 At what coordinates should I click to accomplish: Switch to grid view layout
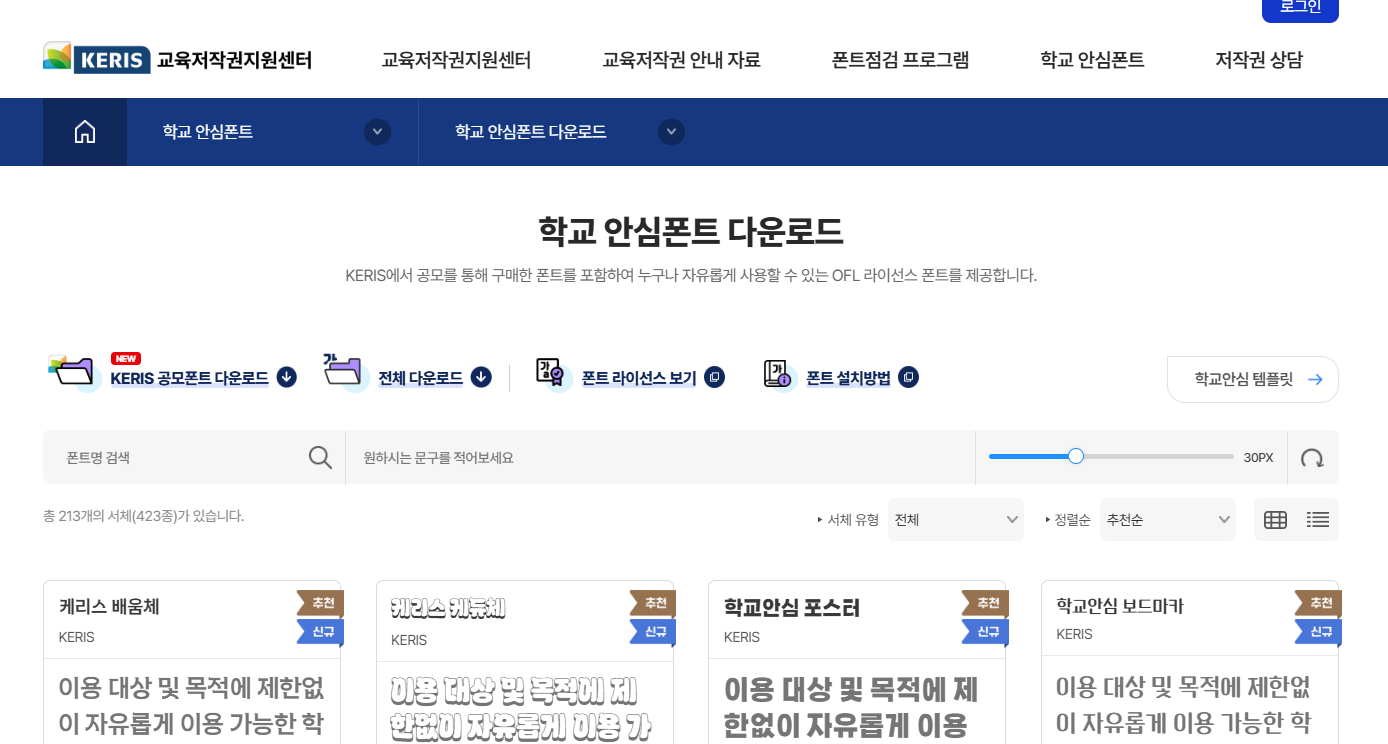[x=1275, y=520]
